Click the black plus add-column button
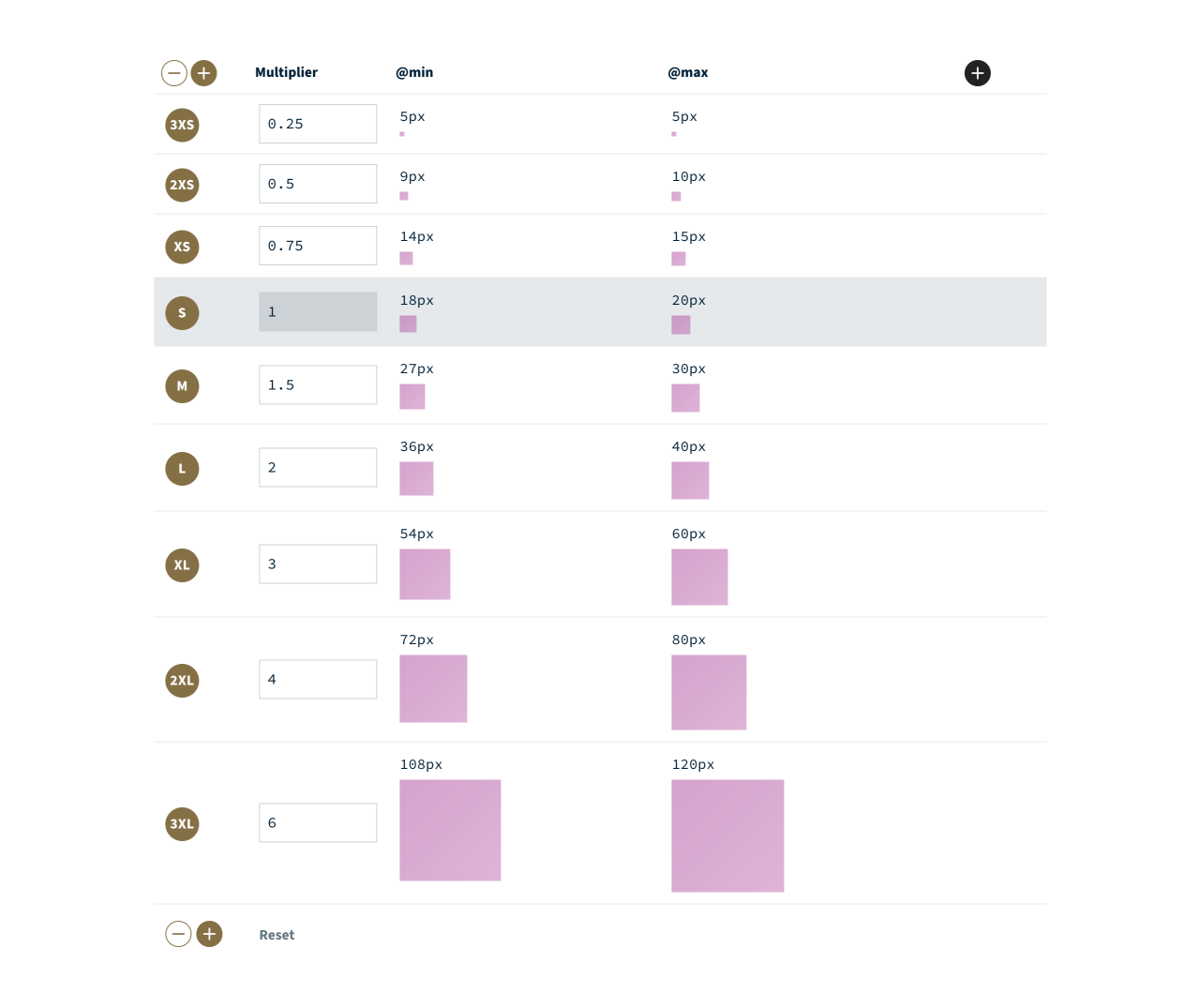This screenshot has width=1200, height=1008. [977, 73]
